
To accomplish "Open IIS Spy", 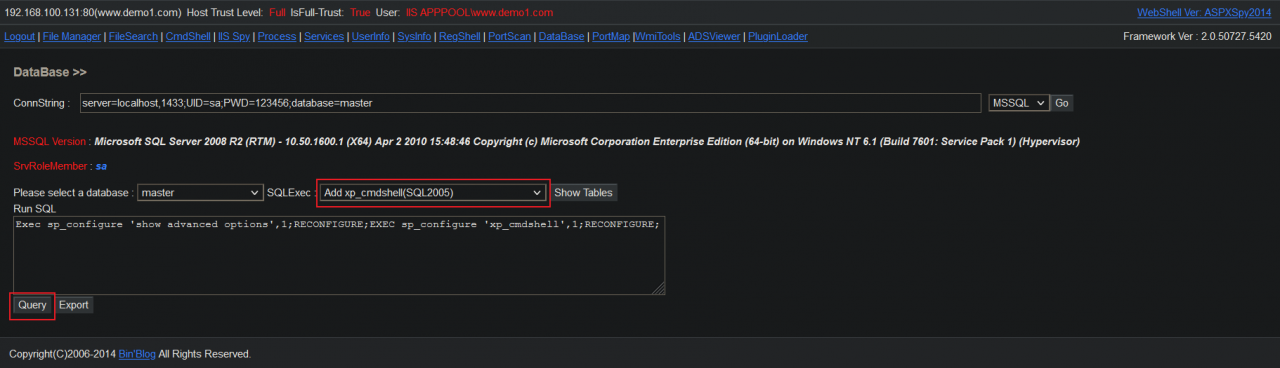I will coord(234,36).
